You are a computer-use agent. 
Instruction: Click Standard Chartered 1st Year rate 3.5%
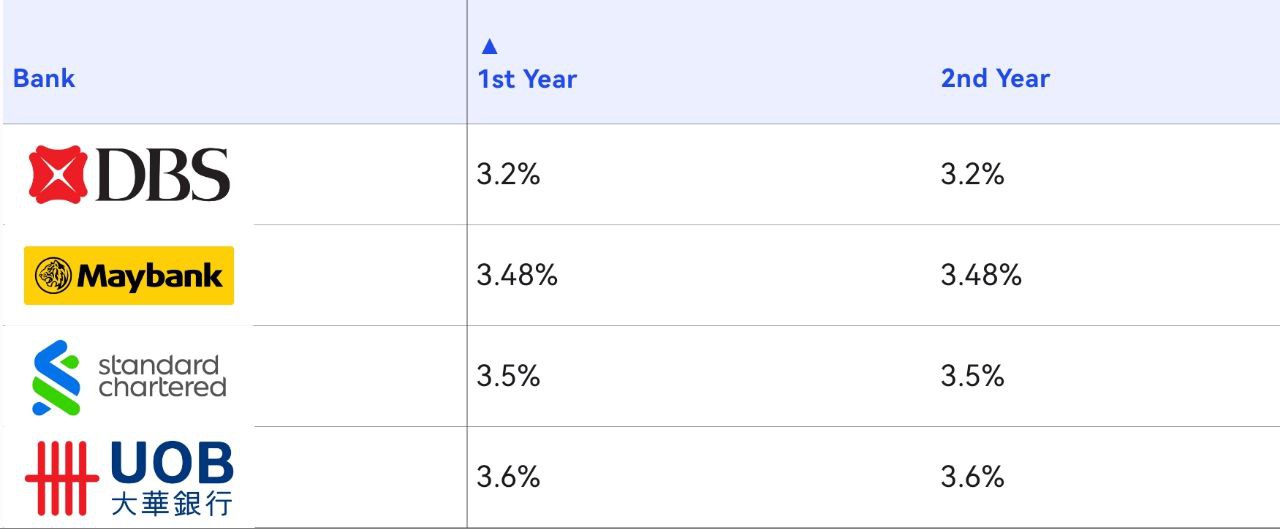coord(508,376)
